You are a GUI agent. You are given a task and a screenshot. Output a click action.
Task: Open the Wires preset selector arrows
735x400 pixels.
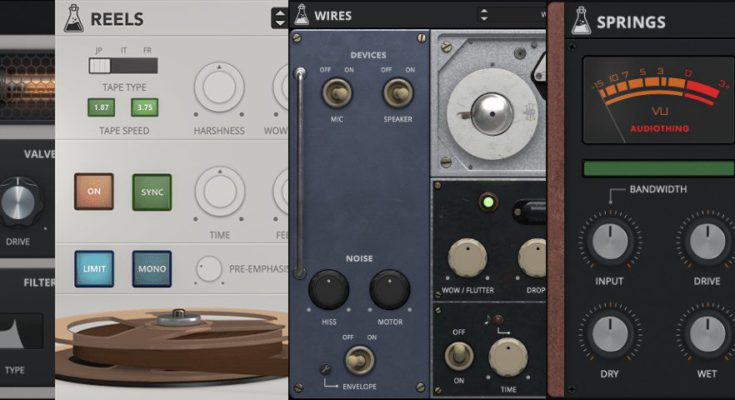(483, 15)
